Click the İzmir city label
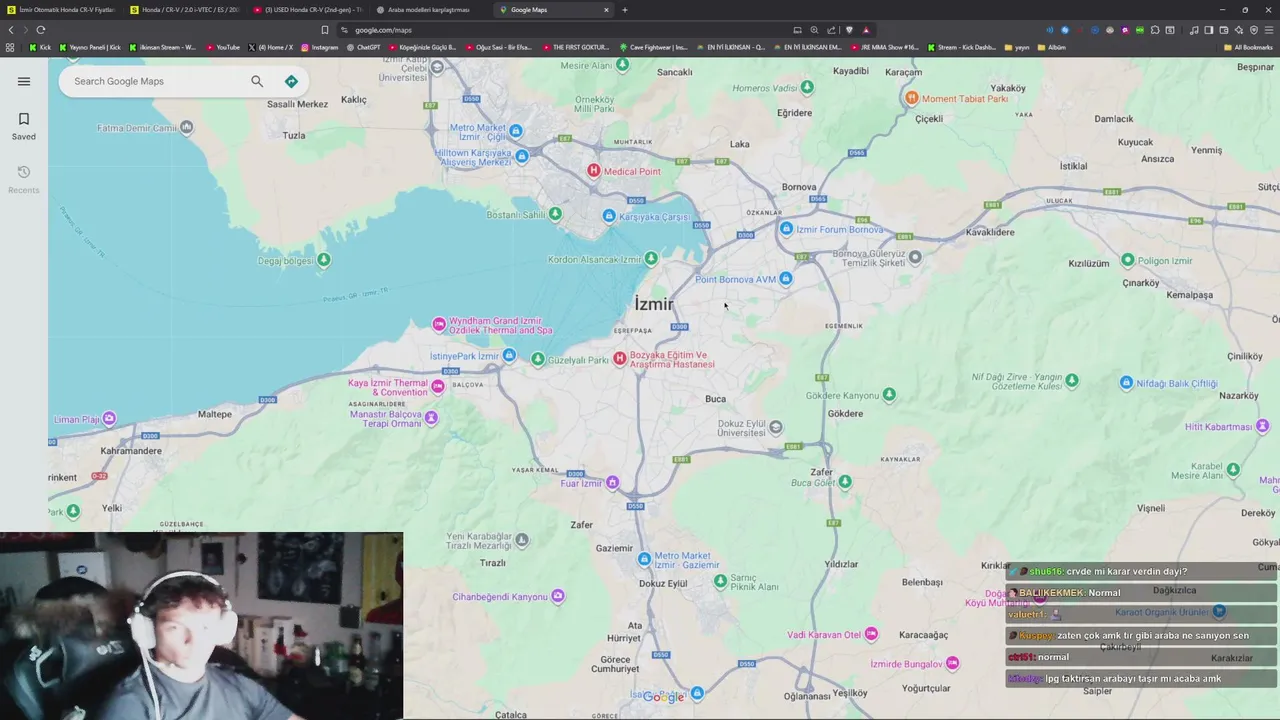The height and width of the screenshot is (720, 1280). pyautogui.click(x=654, y=304)
